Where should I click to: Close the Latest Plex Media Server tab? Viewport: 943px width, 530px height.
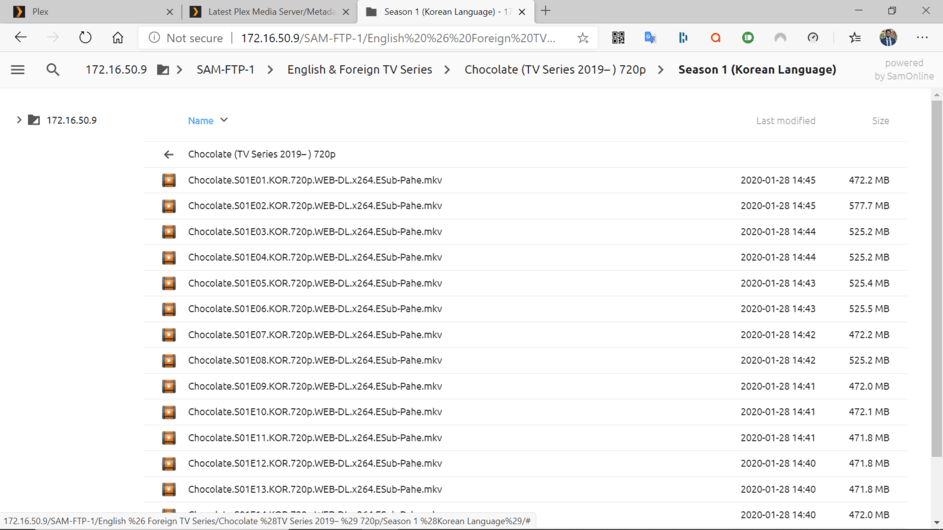click(x=345, y=11)
